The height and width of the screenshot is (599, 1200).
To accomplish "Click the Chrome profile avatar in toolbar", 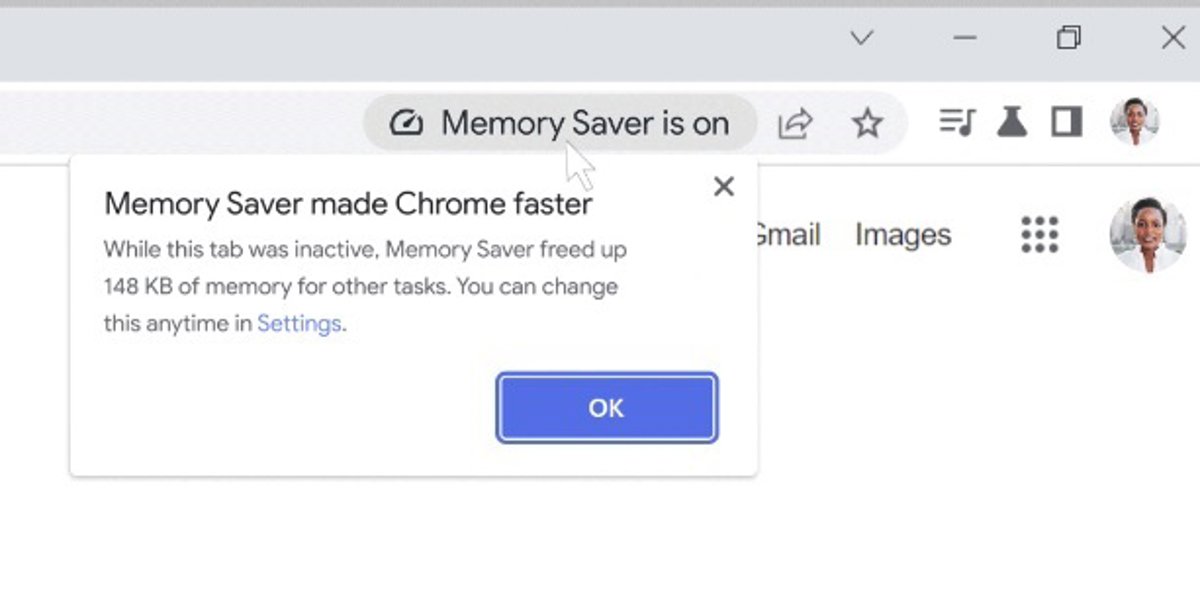I will [1134, 122].
